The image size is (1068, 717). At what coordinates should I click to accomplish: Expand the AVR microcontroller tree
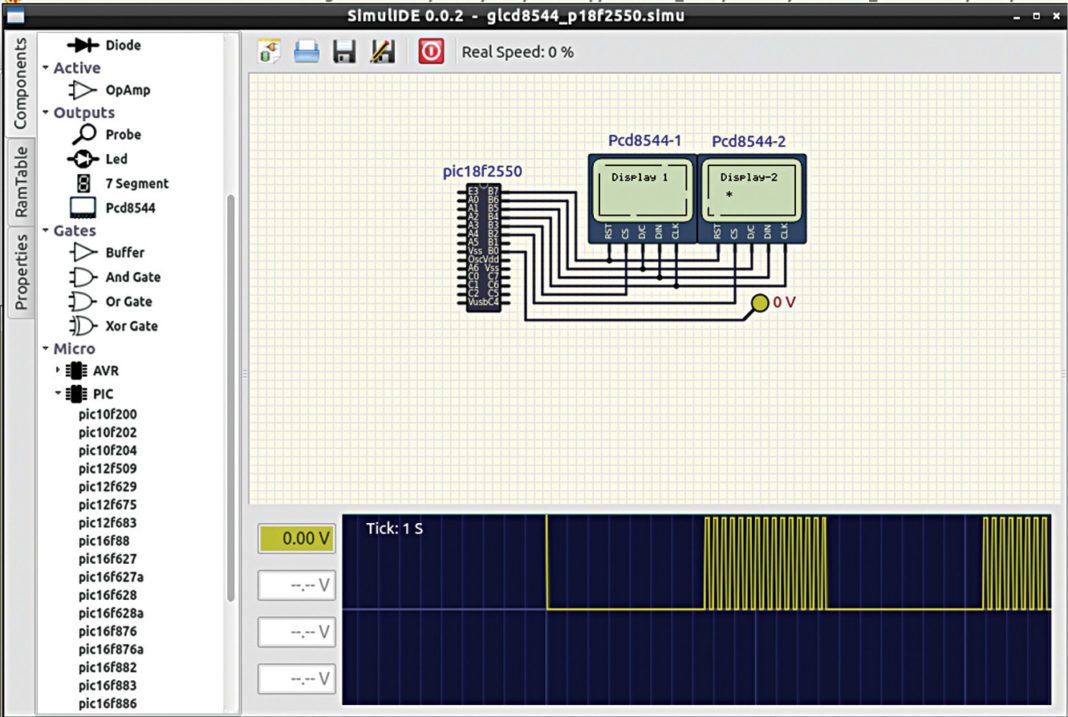(x=60, y=369)
